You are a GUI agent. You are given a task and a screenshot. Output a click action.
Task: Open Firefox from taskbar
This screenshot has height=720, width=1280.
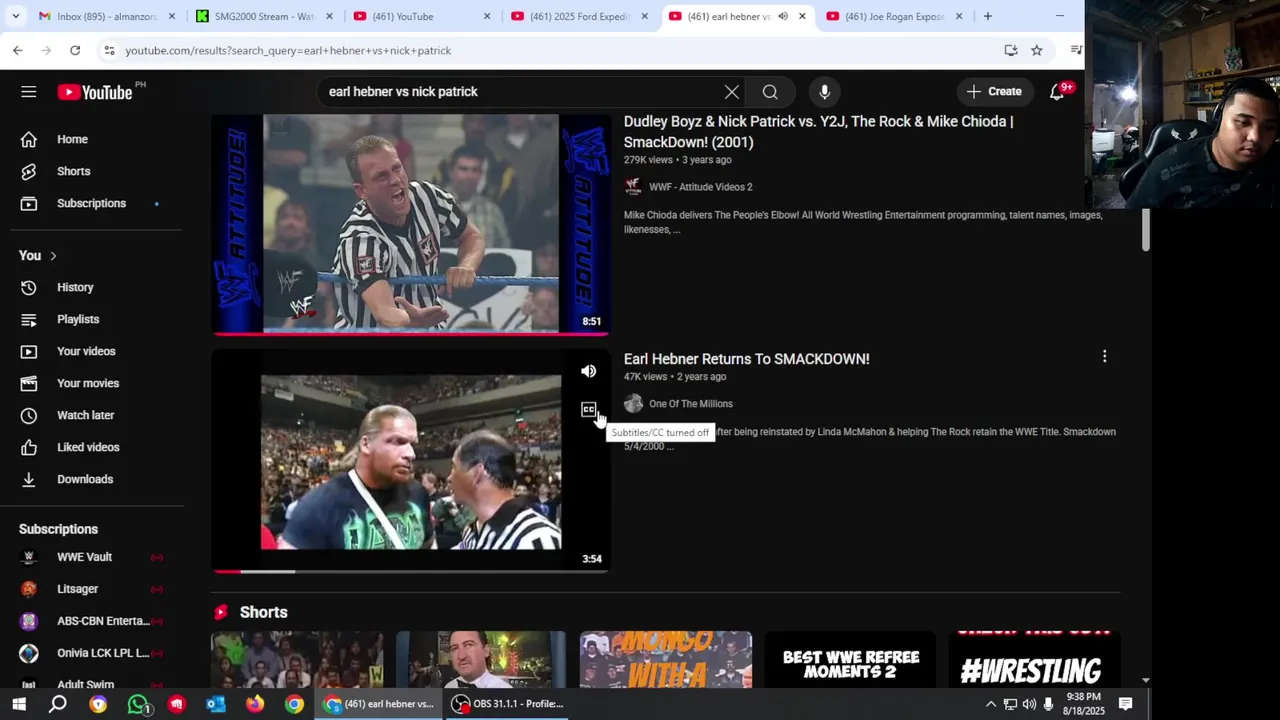255,704
